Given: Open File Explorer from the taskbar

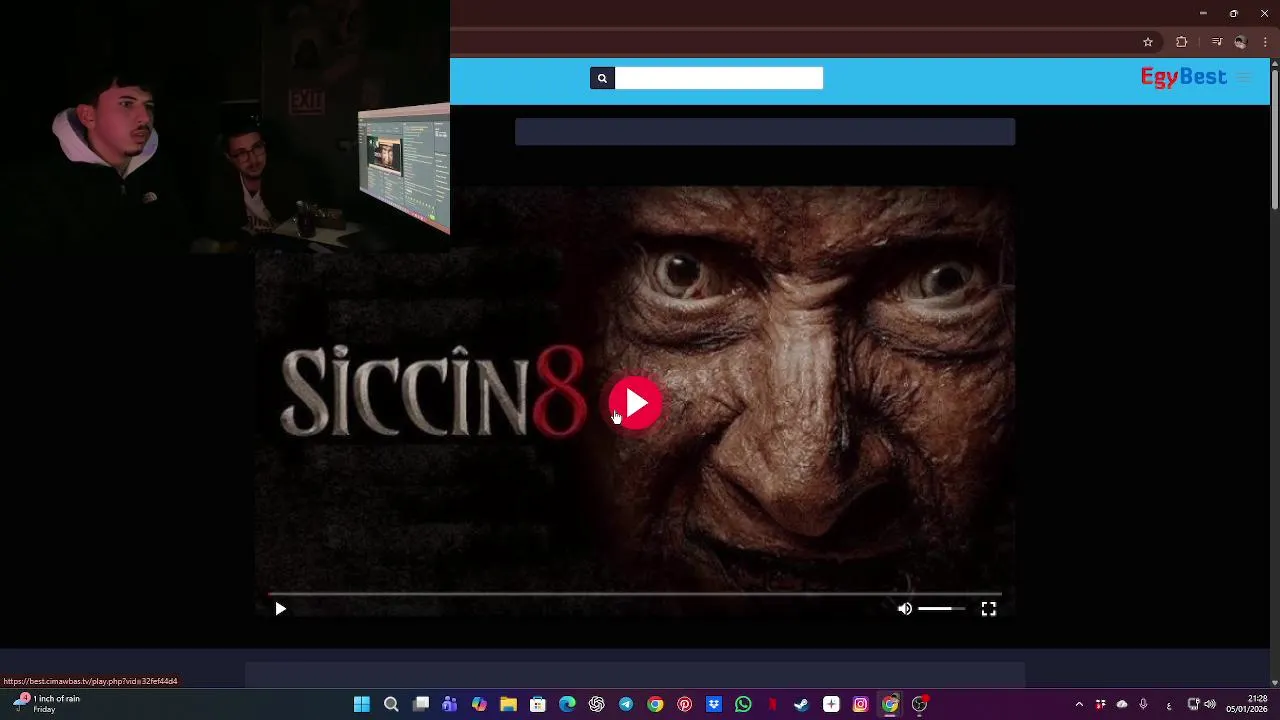Looking at the screenshot, I should point(508,704).
